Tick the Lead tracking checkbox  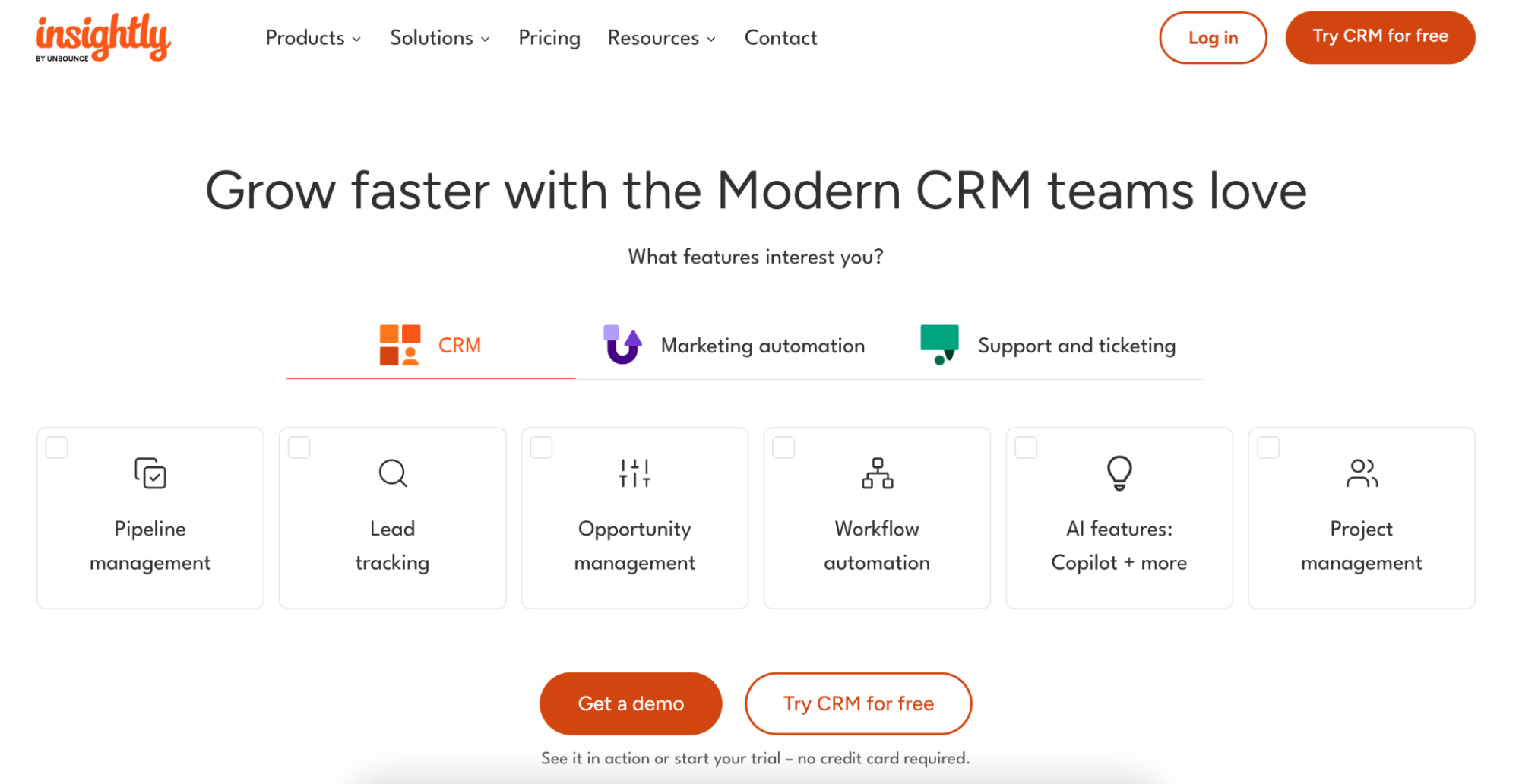(299, 447)
